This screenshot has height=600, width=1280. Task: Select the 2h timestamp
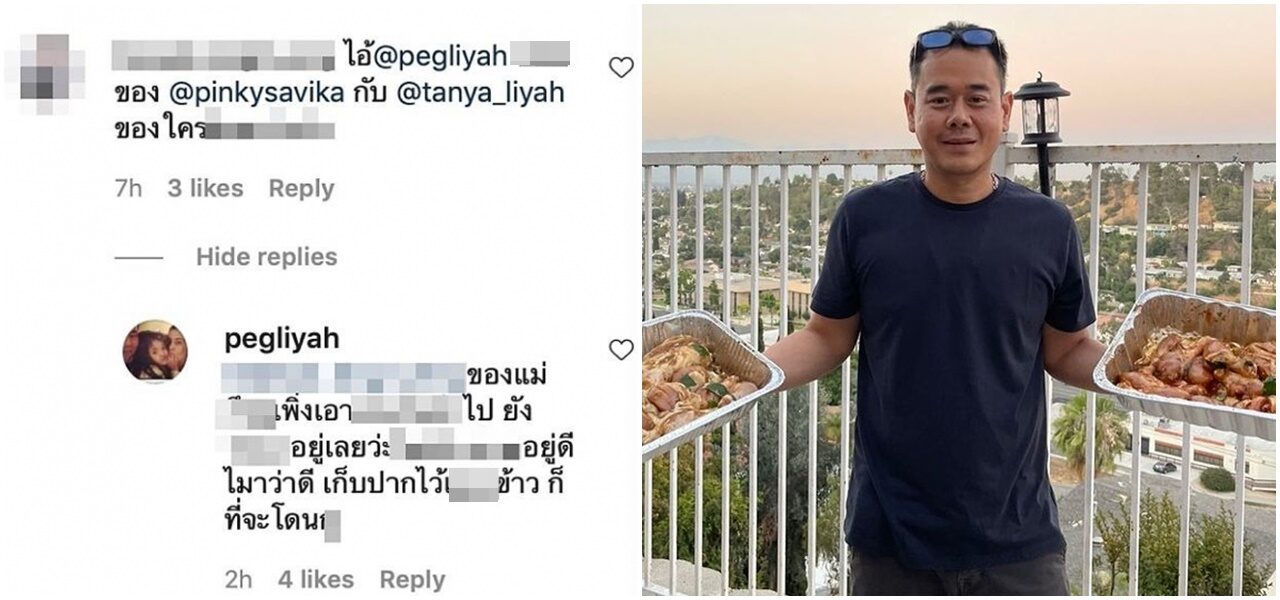(x=238, y=579)
